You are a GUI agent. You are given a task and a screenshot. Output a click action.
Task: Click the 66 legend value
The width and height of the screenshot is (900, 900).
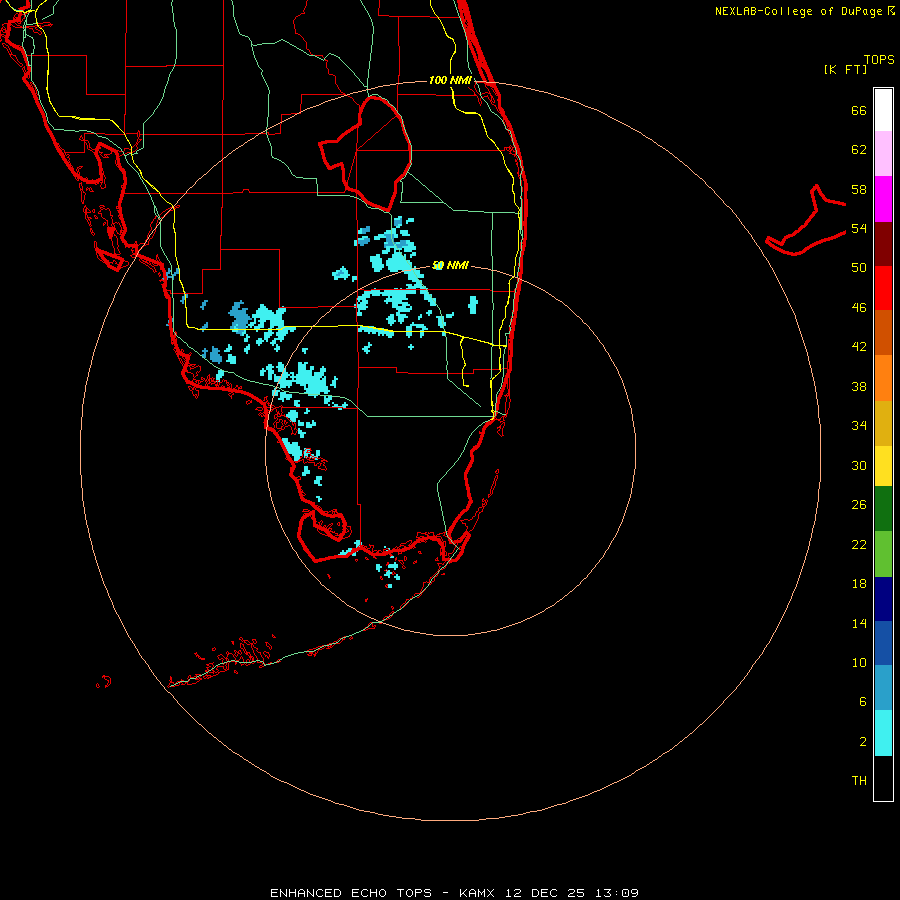[859, 111]
